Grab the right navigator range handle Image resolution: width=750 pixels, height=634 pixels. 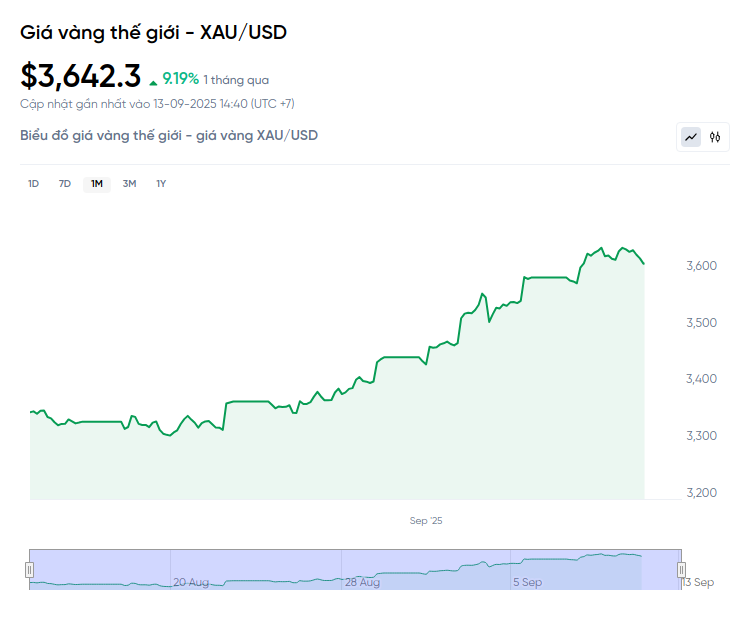[682, 569]
